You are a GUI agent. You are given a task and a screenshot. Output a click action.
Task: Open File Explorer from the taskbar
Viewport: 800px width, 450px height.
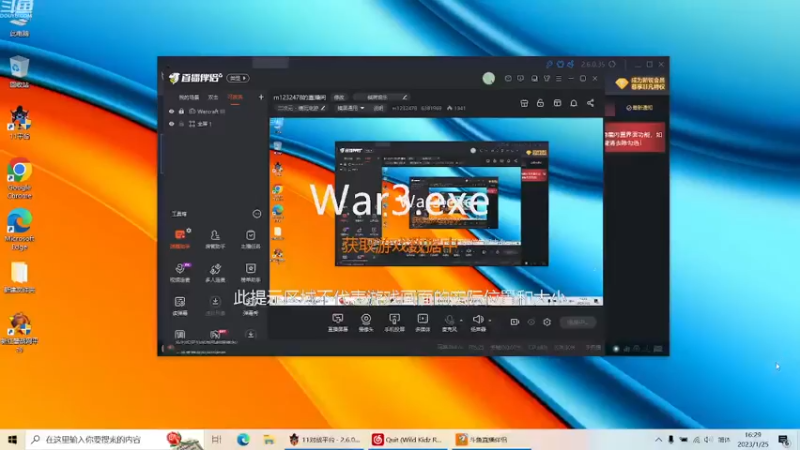(269, 439)
